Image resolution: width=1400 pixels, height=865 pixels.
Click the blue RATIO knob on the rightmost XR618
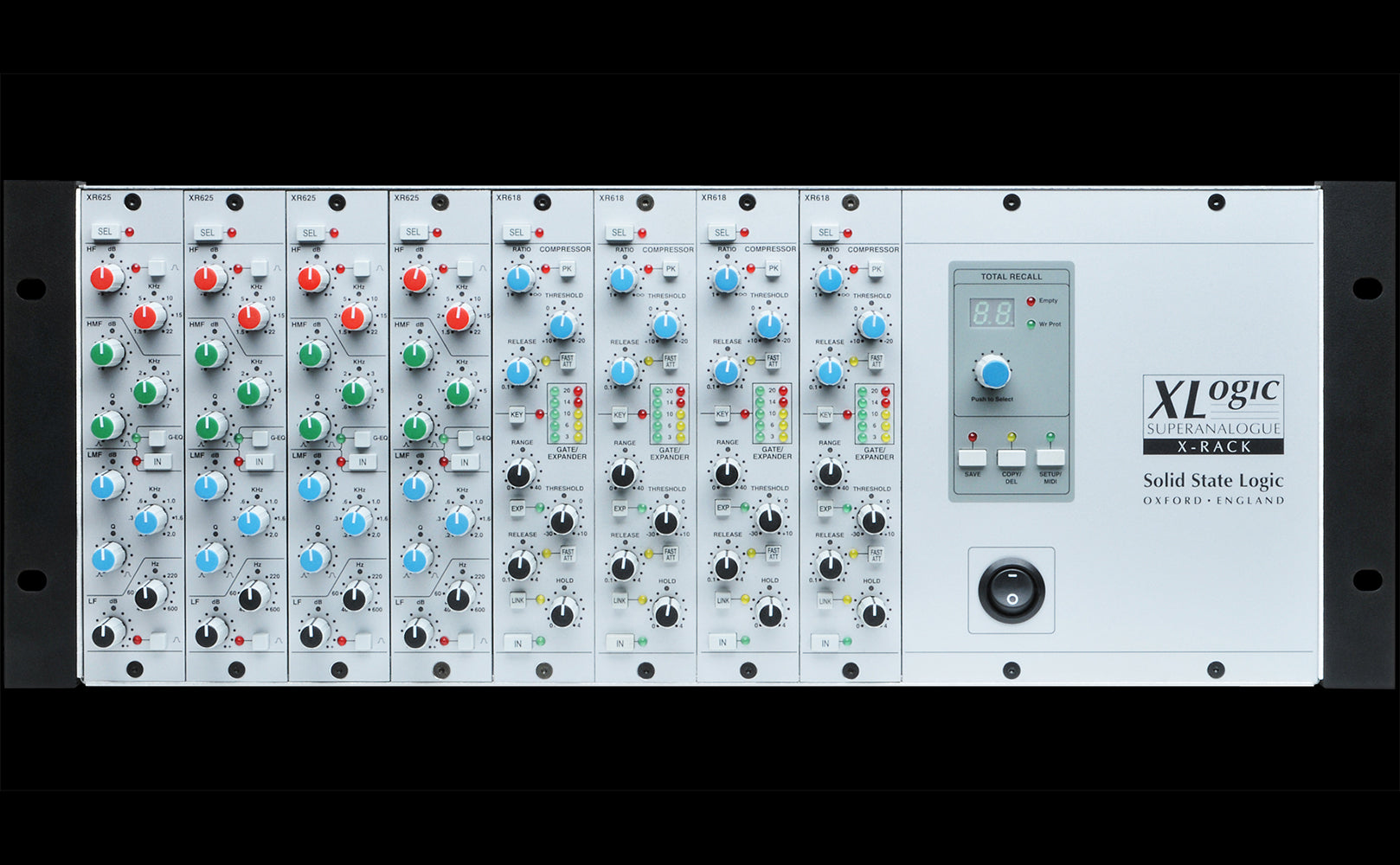pyautogui.click(x=828, y=279)
